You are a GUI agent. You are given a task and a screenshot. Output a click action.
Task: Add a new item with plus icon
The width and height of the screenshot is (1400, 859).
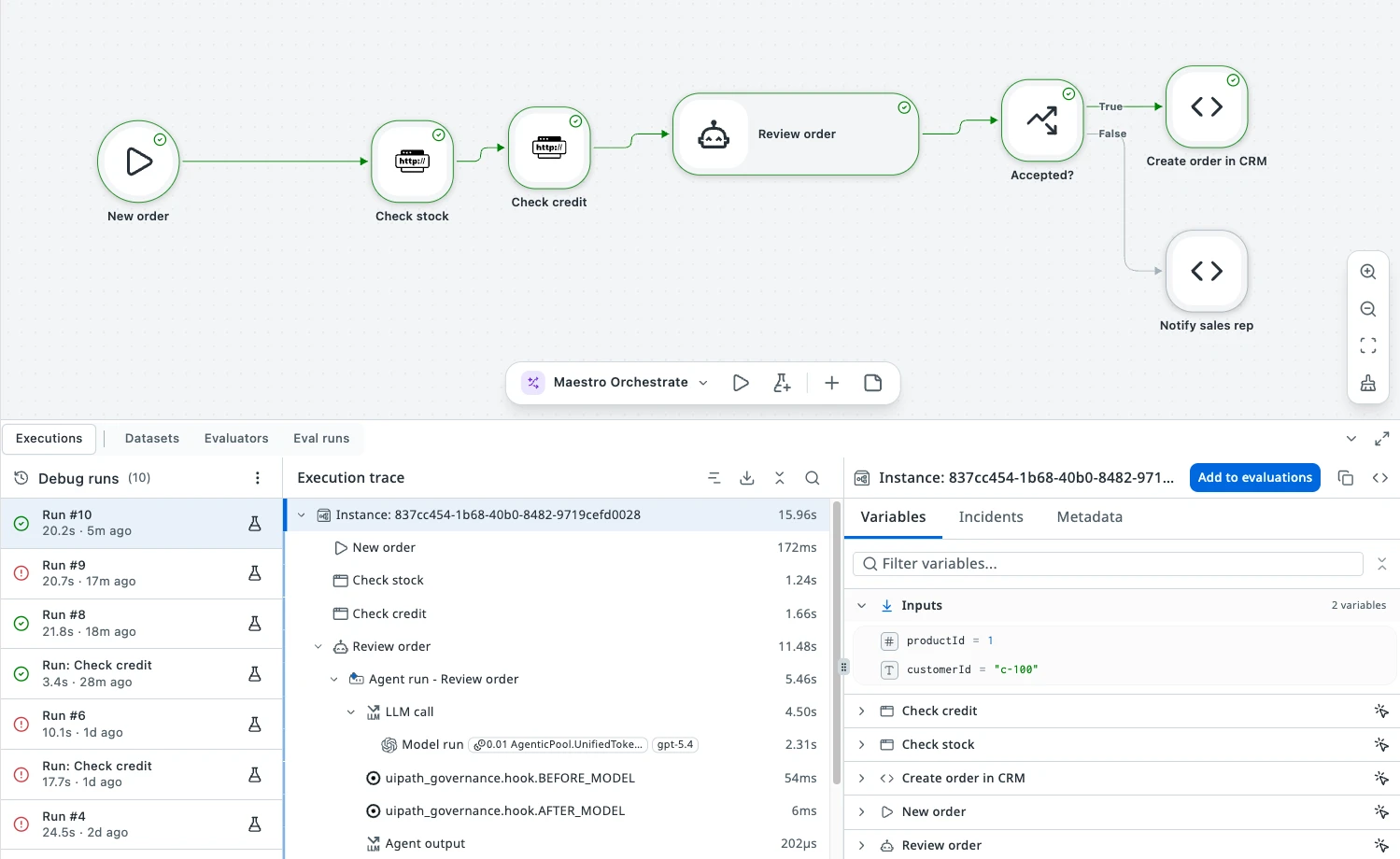pyautogui.click(x=832, y=383)
